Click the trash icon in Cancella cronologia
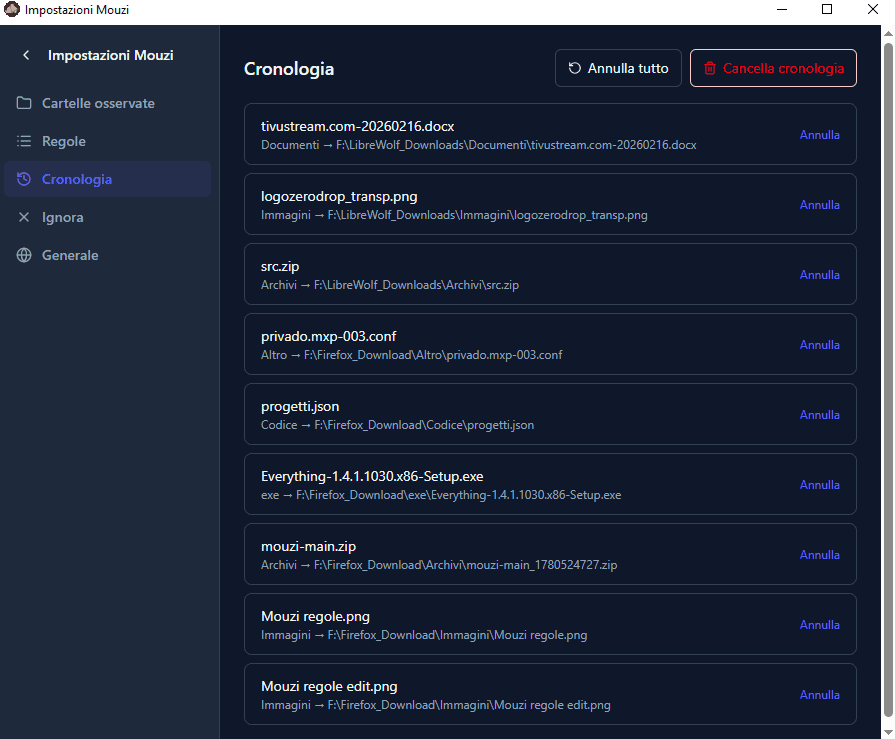This screenshot has height=739, width=895. coord(709,68)
